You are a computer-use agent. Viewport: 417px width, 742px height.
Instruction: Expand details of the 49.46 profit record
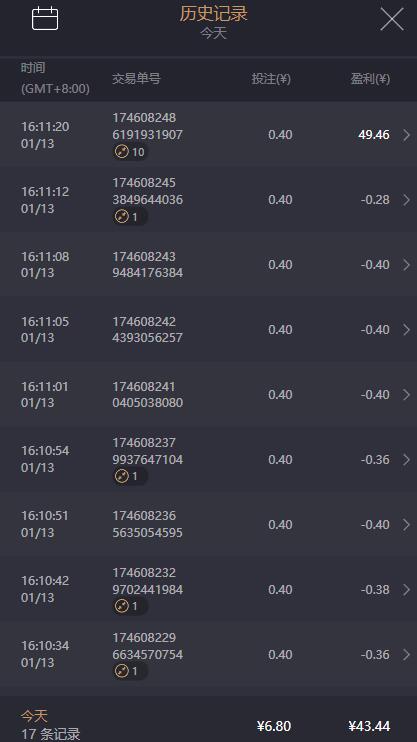click(x=407, y=135)
